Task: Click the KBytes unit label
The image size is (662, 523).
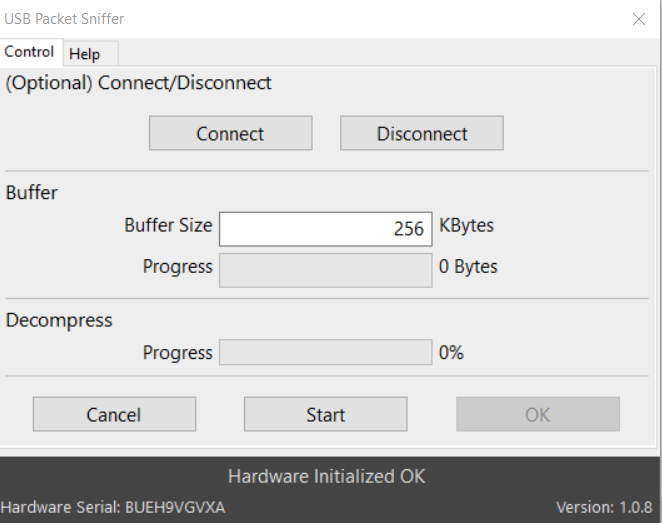Action: point(467,226)
